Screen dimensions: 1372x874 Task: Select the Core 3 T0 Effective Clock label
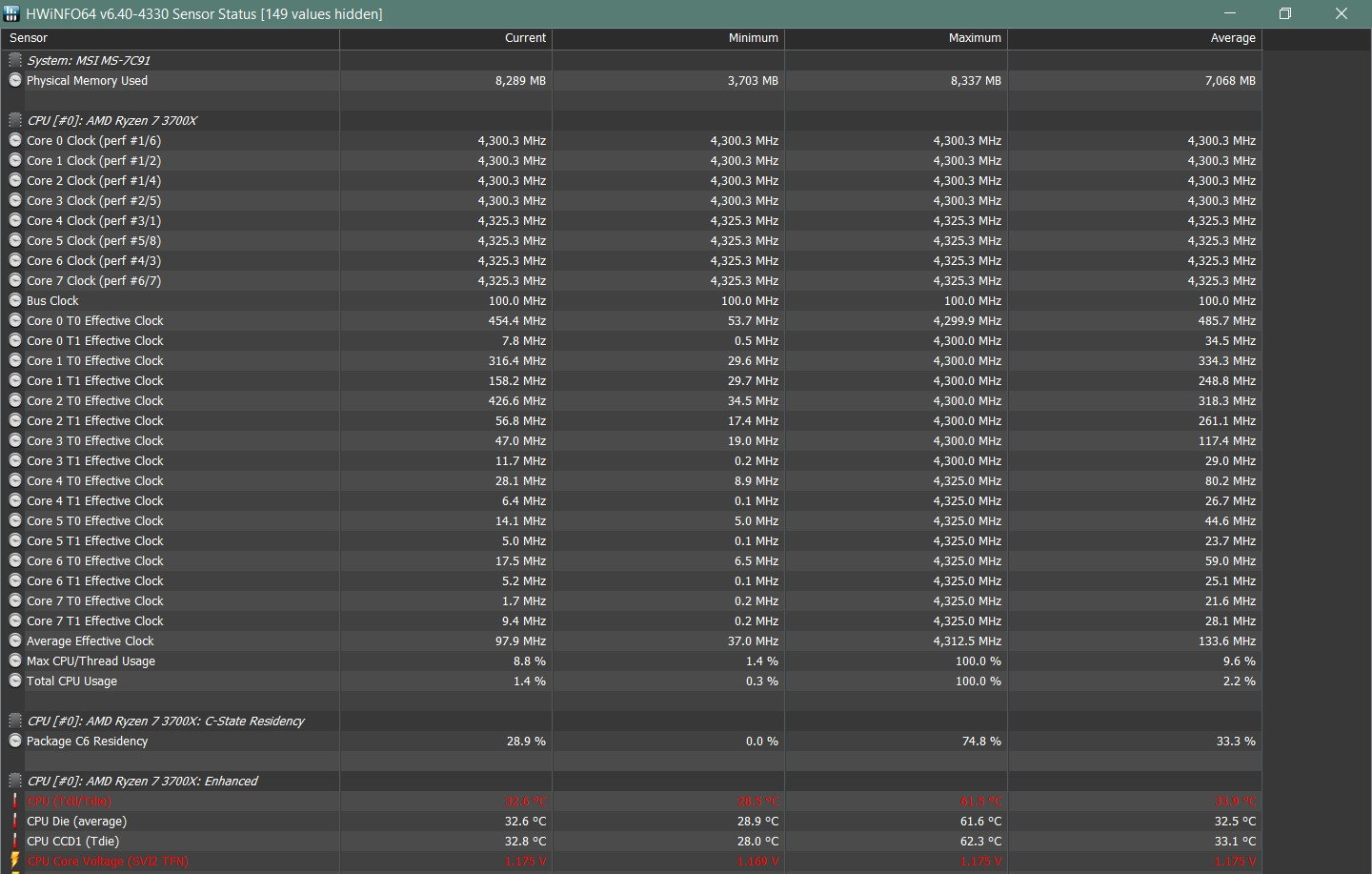coord(95,440)
